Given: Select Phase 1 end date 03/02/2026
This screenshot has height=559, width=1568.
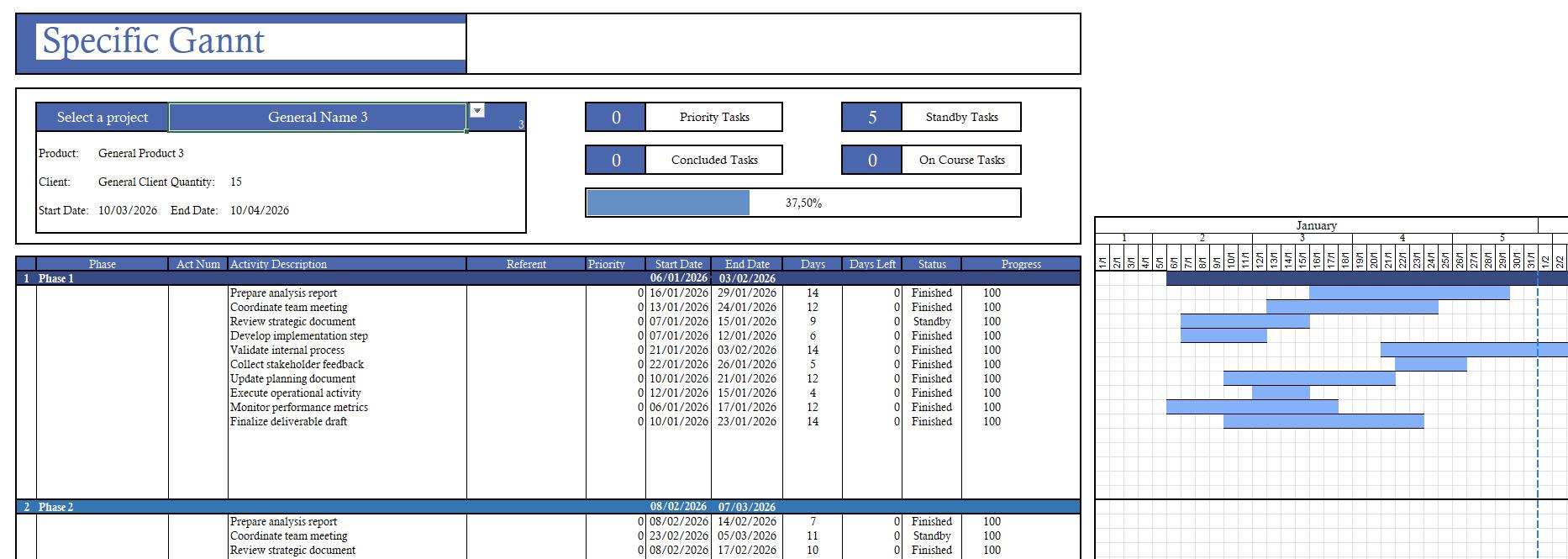Looking at the screenshot, I should [x=747, y=278].
